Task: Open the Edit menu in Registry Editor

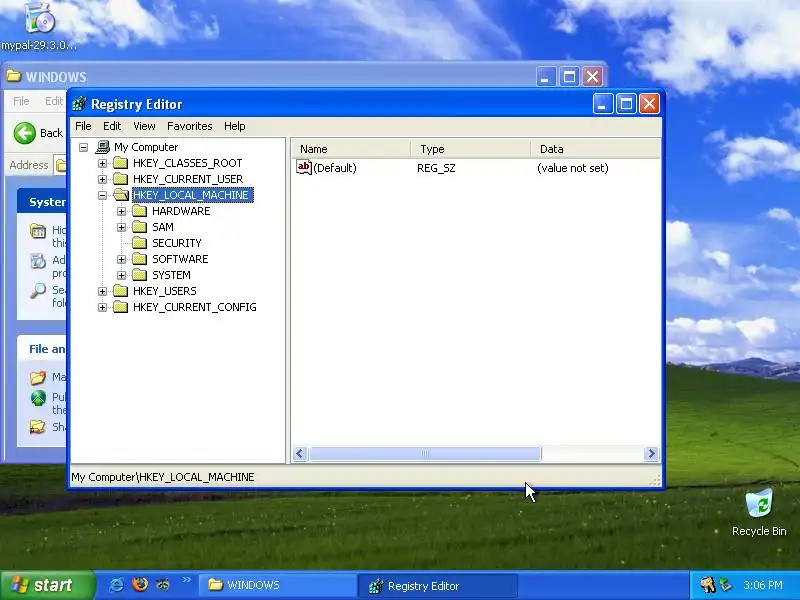Action: coord(112,126)
